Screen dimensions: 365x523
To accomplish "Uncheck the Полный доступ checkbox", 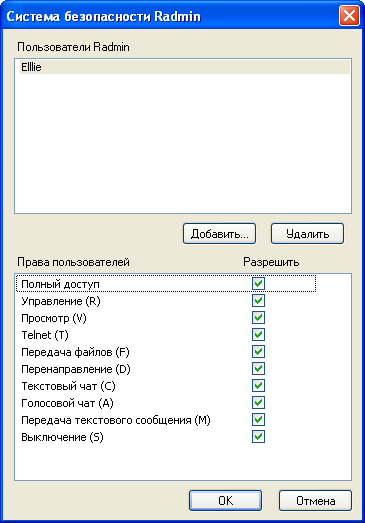I will [x=259, y=284].
